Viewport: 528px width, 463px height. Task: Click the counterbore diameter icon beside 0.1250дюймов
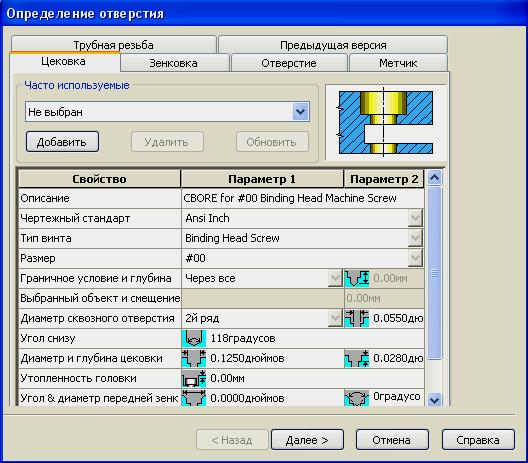tap(194, 358)
